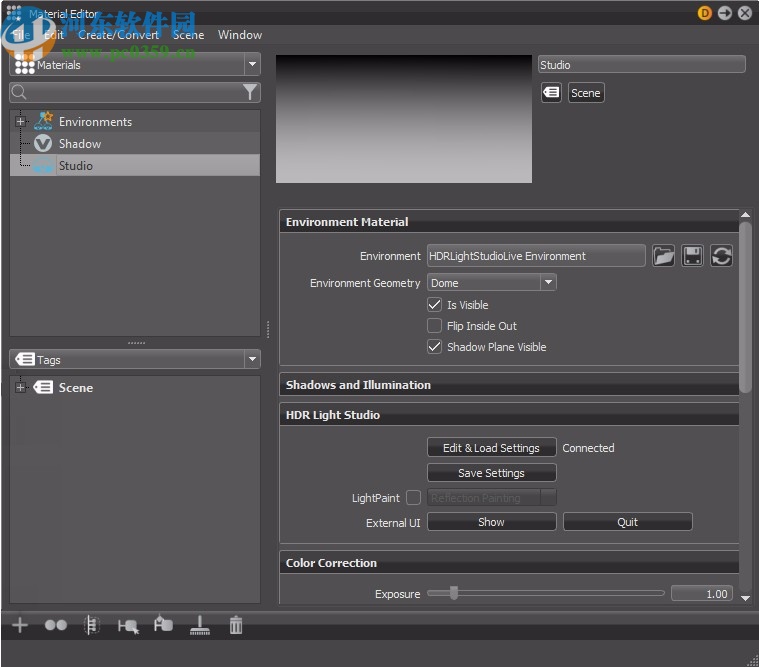Click the properties panel scroll up arrow
This screenshot has height=667, width=759.
click(x=745, y=214)
